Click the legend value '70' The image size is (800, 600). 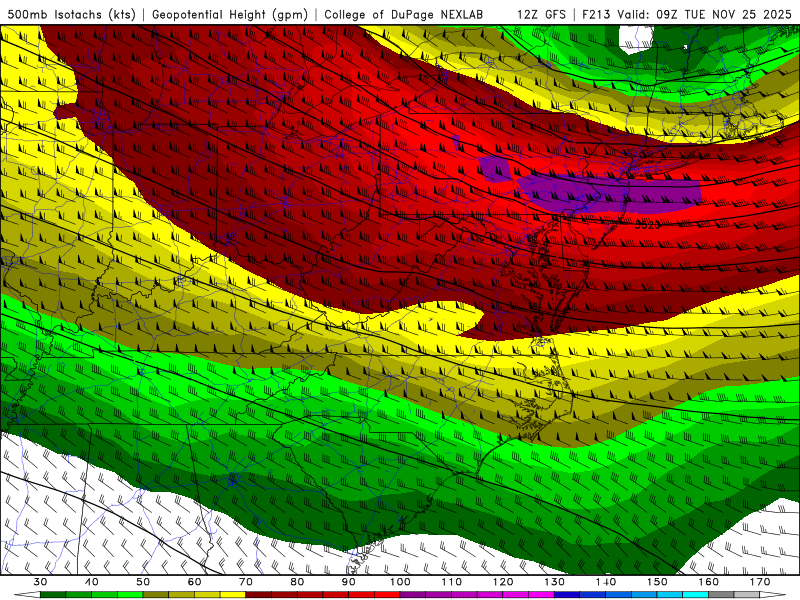tap(246, 582)
